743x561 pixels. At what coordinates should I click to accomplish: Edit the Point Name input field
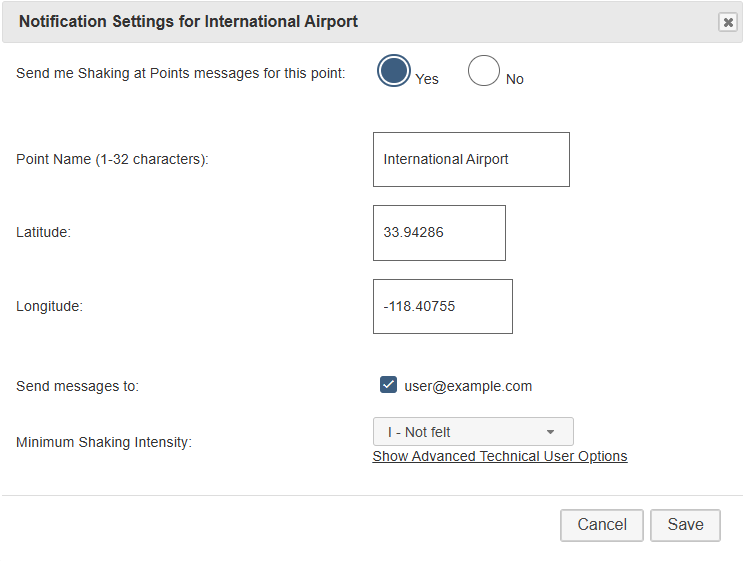[471, 159]
